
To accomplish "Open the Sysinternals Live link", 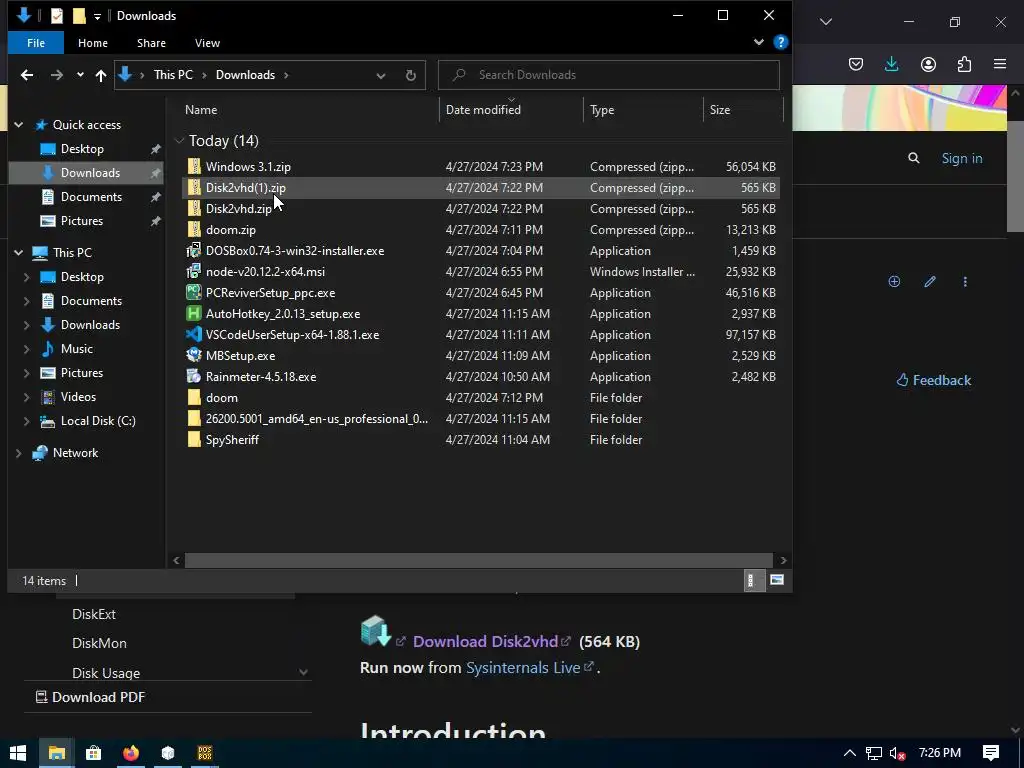I will point(523,667).
